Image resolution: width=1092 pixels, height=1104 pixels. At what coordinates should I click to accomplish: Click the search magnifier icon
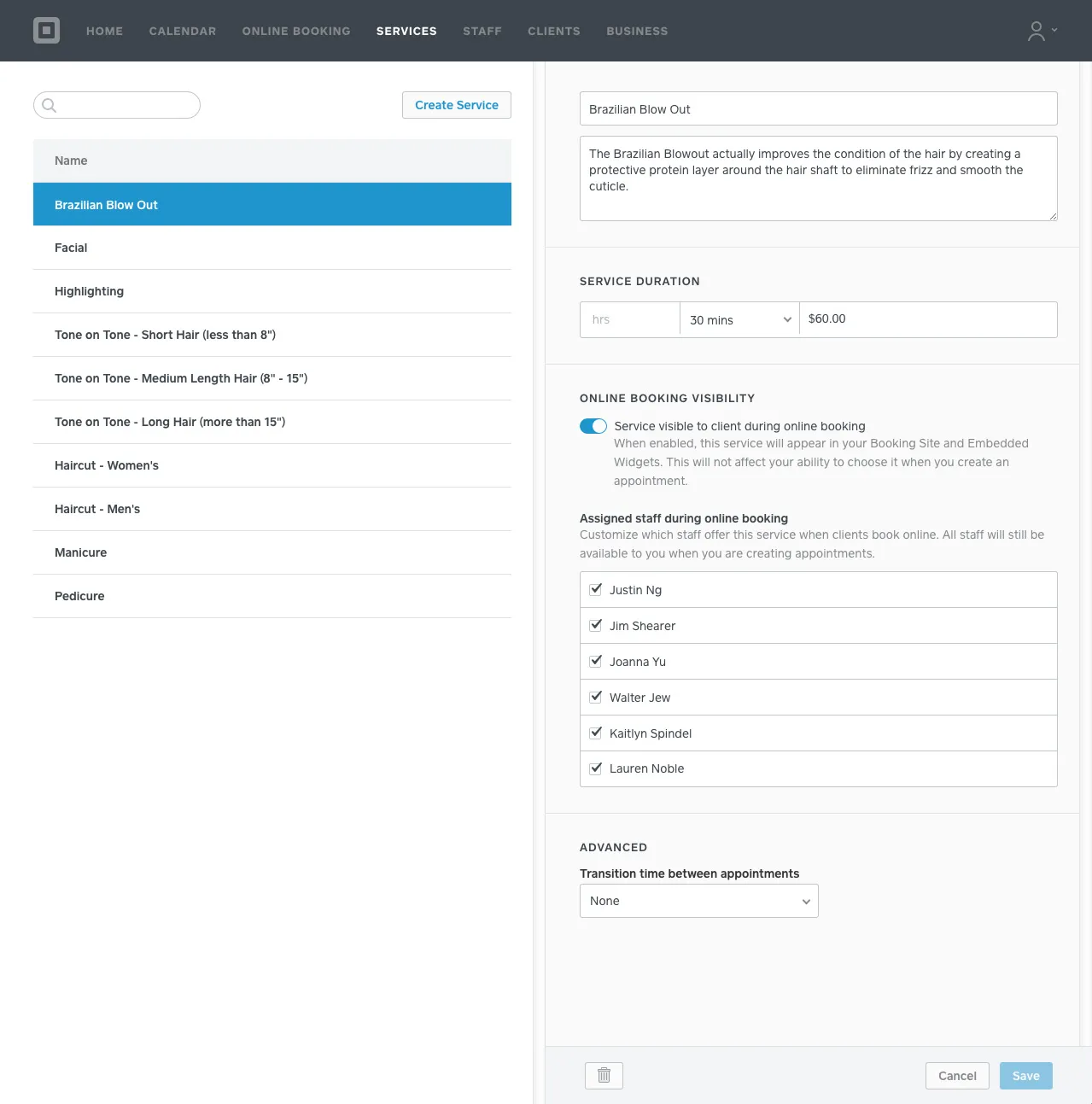point(50,105)
